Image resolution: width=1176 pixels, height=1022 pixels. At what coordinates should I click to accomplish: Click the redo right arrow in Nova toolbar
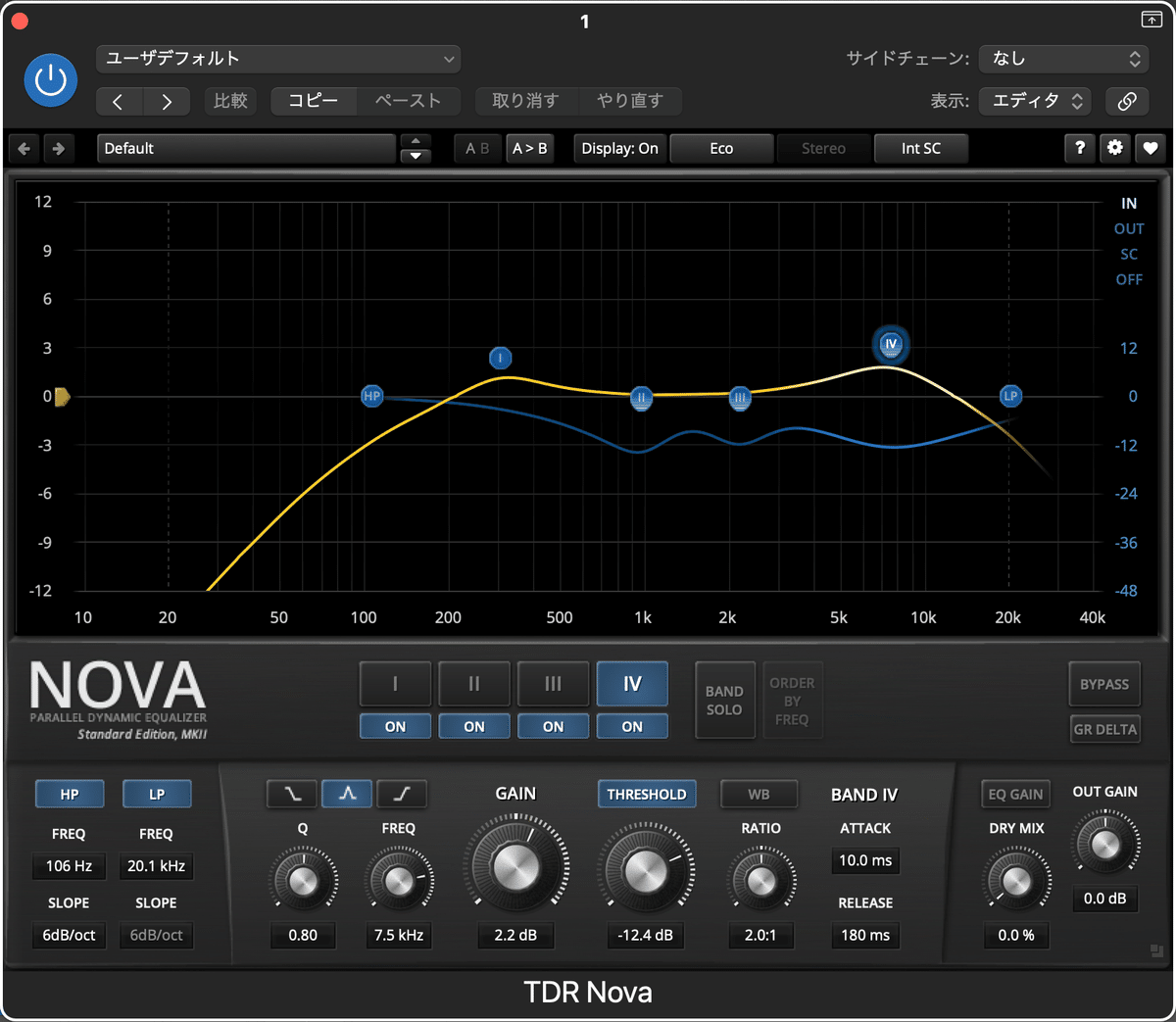click(58, 148)
